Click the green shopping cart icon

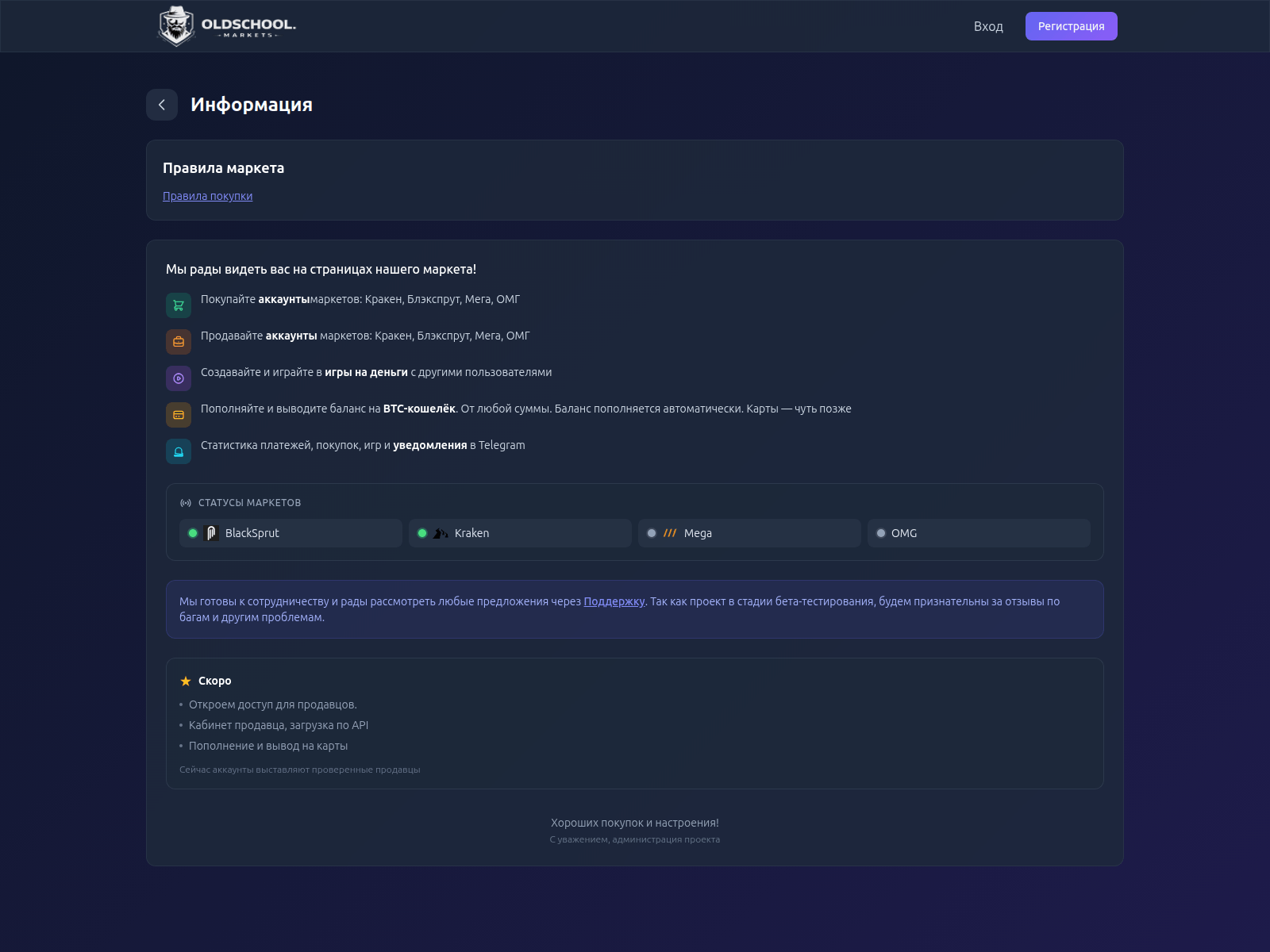point(179,305)
